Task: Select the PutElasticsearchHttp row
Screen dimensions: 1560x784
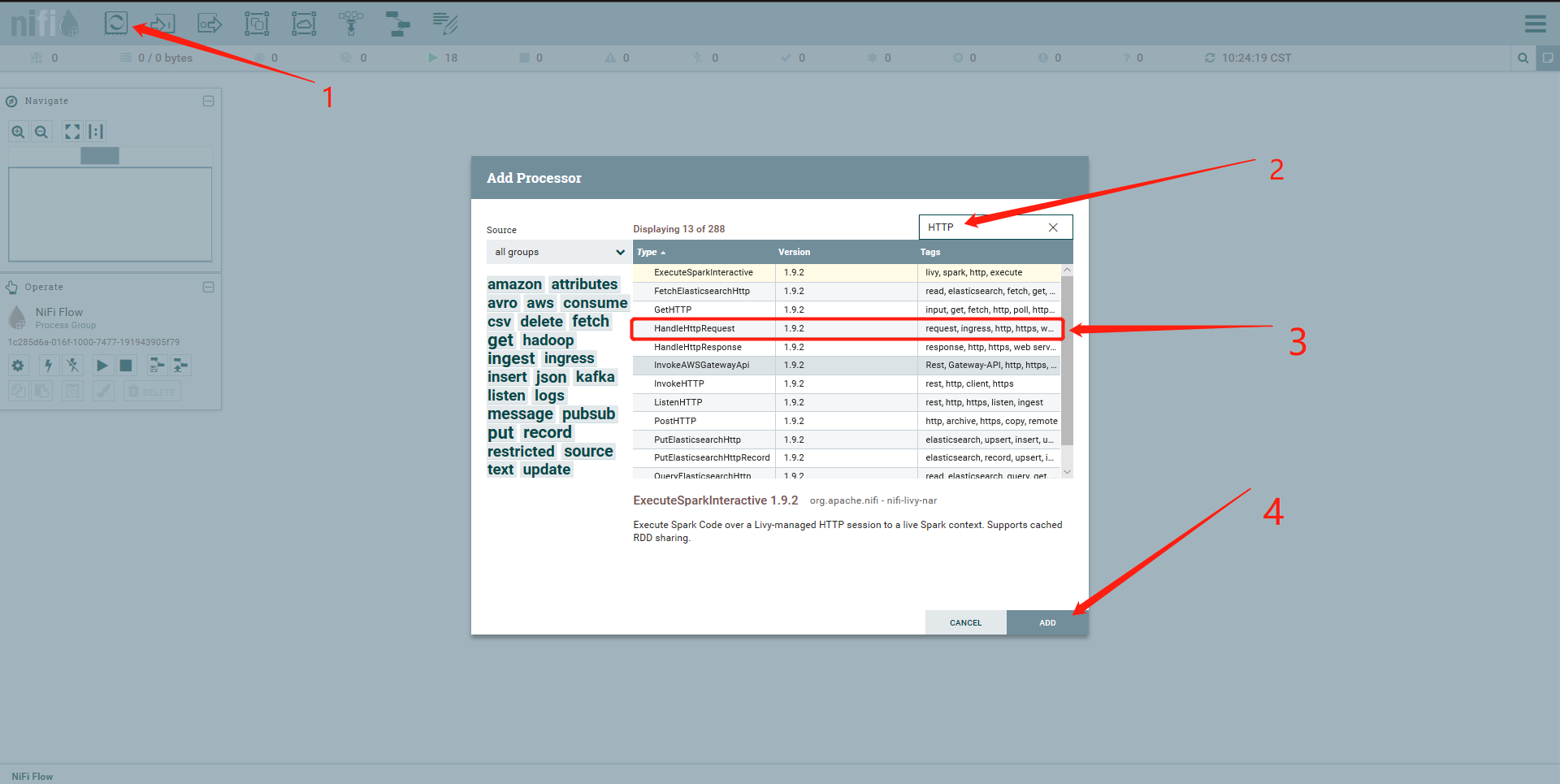Action: [x=847, y=440]
